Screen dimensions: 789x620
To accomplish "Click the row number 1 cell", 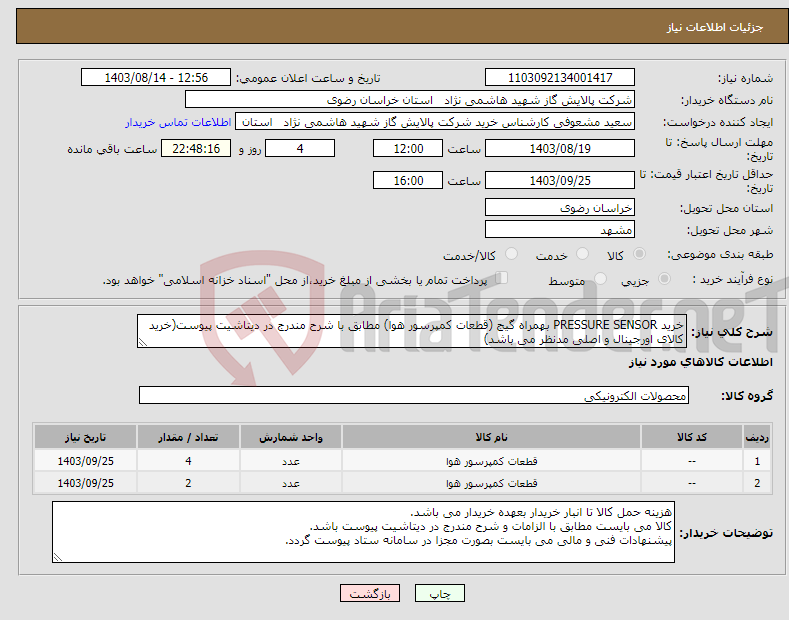I will (757, 461).
